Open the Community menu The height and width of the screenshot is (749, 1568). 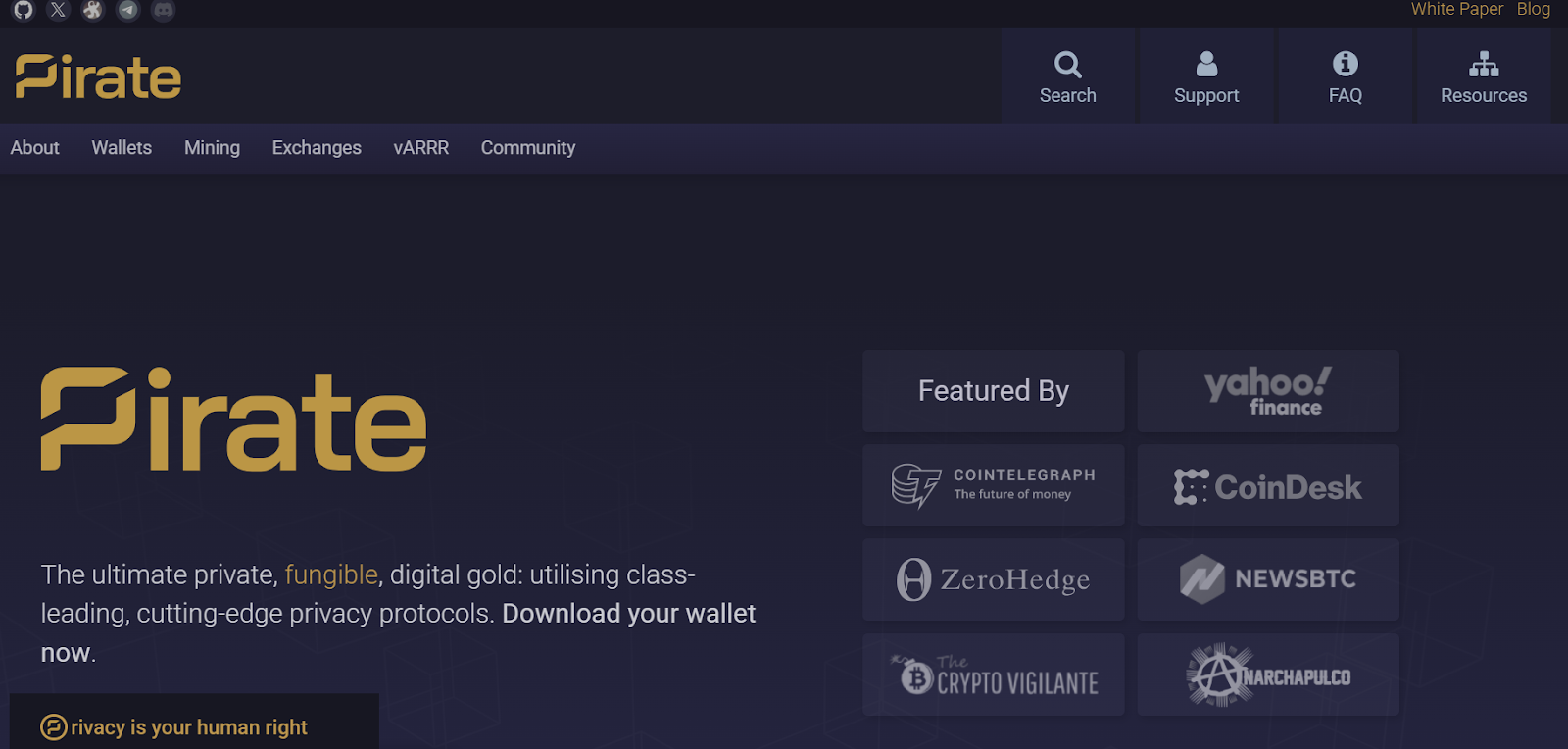click(x=528, y=148)
